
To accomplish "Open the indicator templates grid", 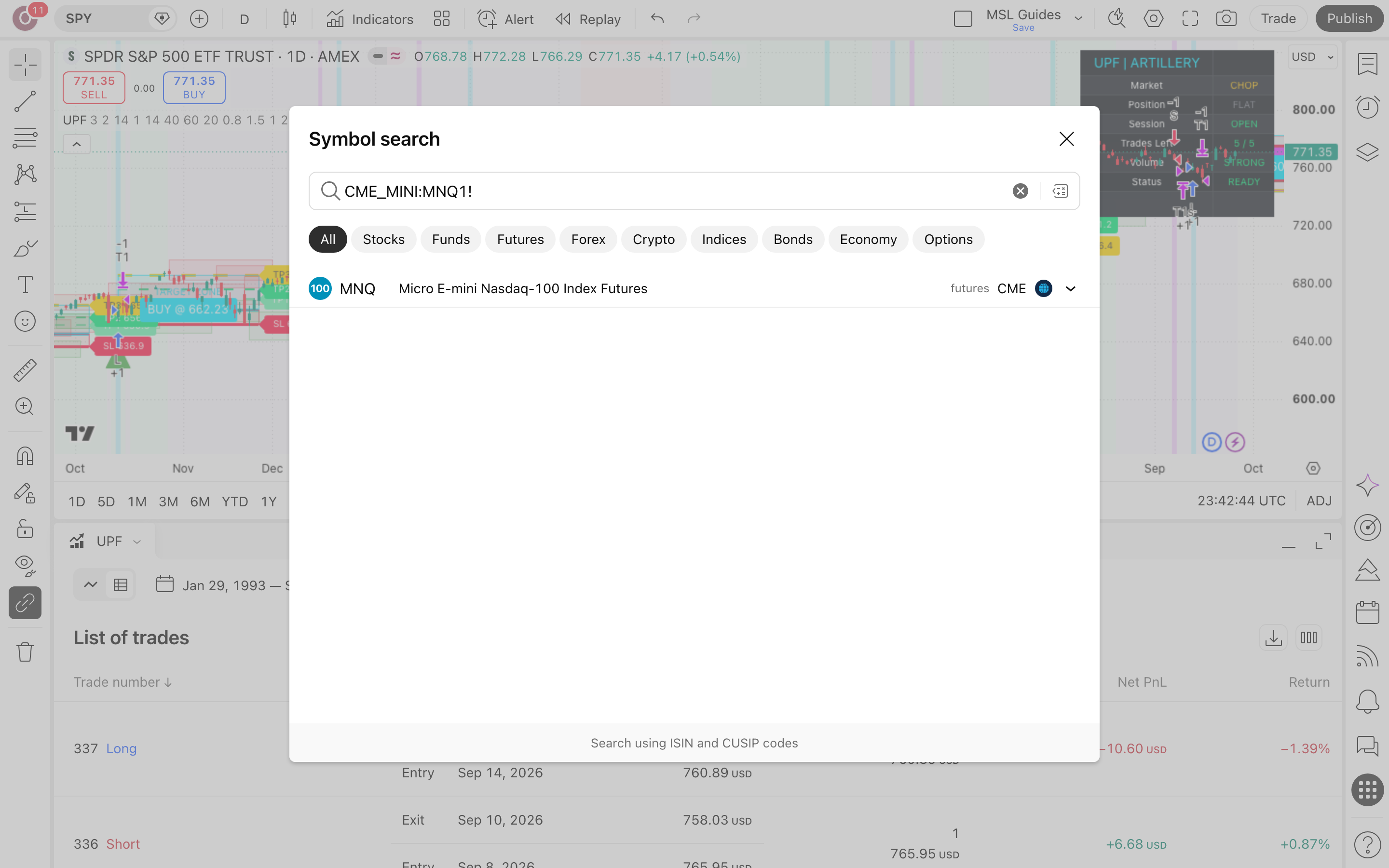I will point(442,19).
